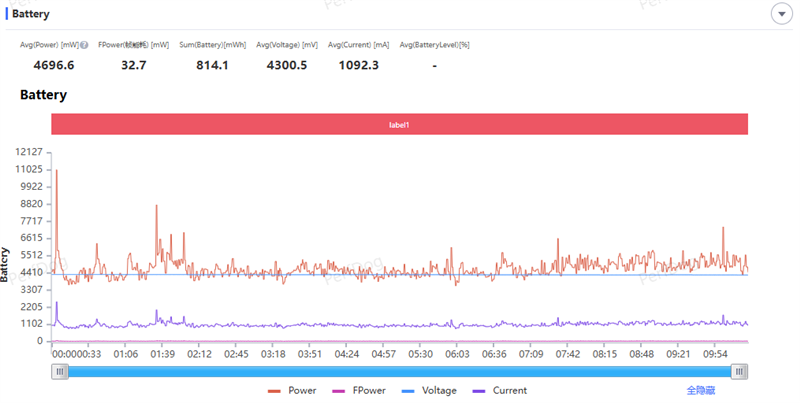
Task: Click the FPower value 32.7
Action: coord(133,65)
